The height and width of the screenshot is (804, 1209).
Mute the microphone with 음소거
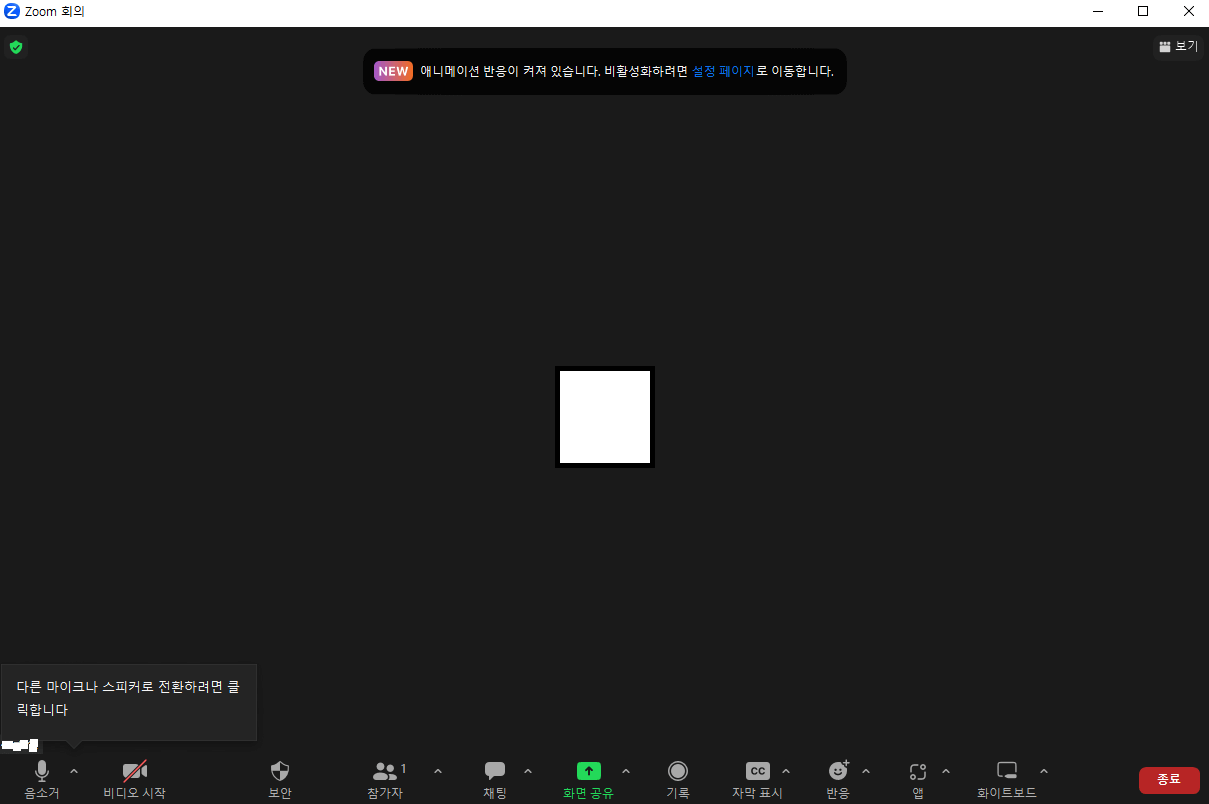(x=41, y=778)
